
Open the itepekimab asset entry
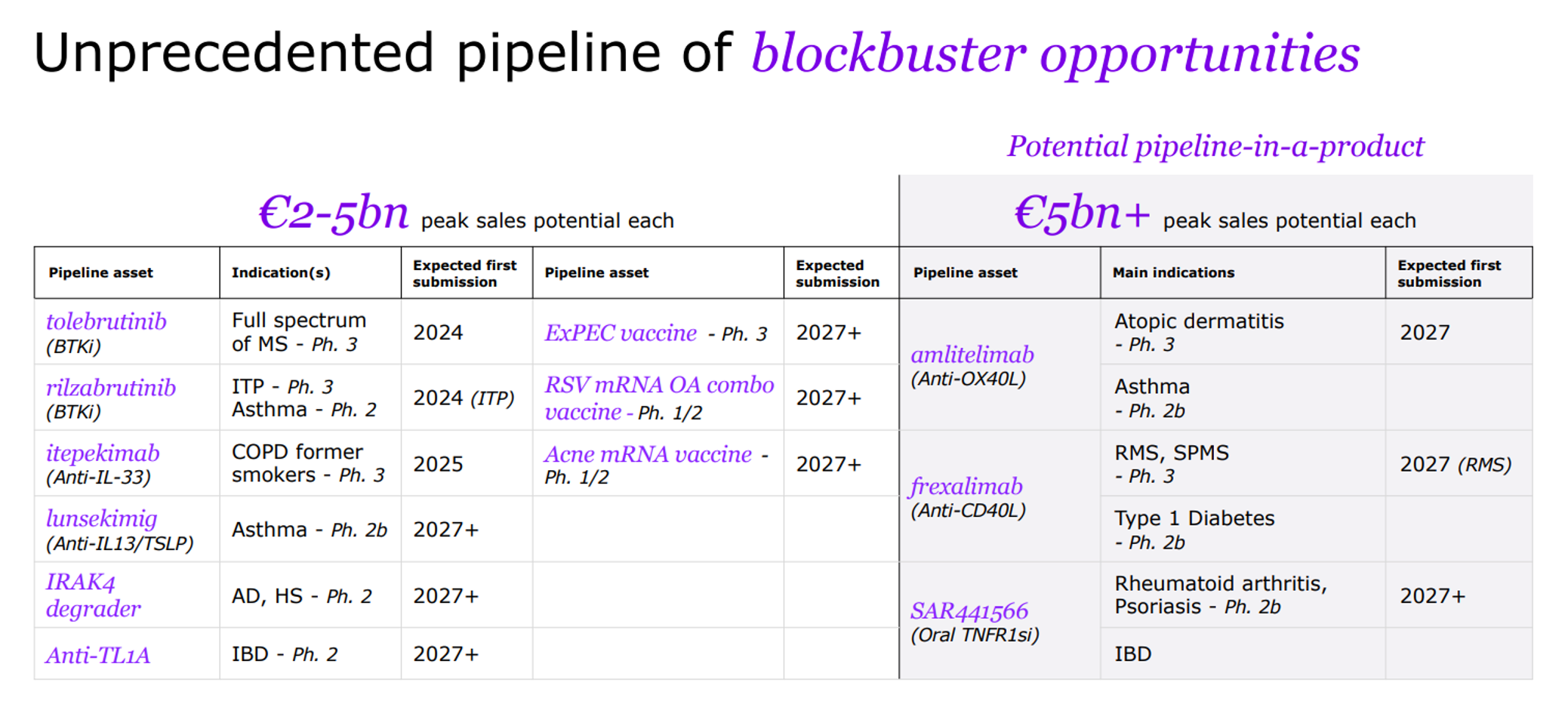point(103,453)
